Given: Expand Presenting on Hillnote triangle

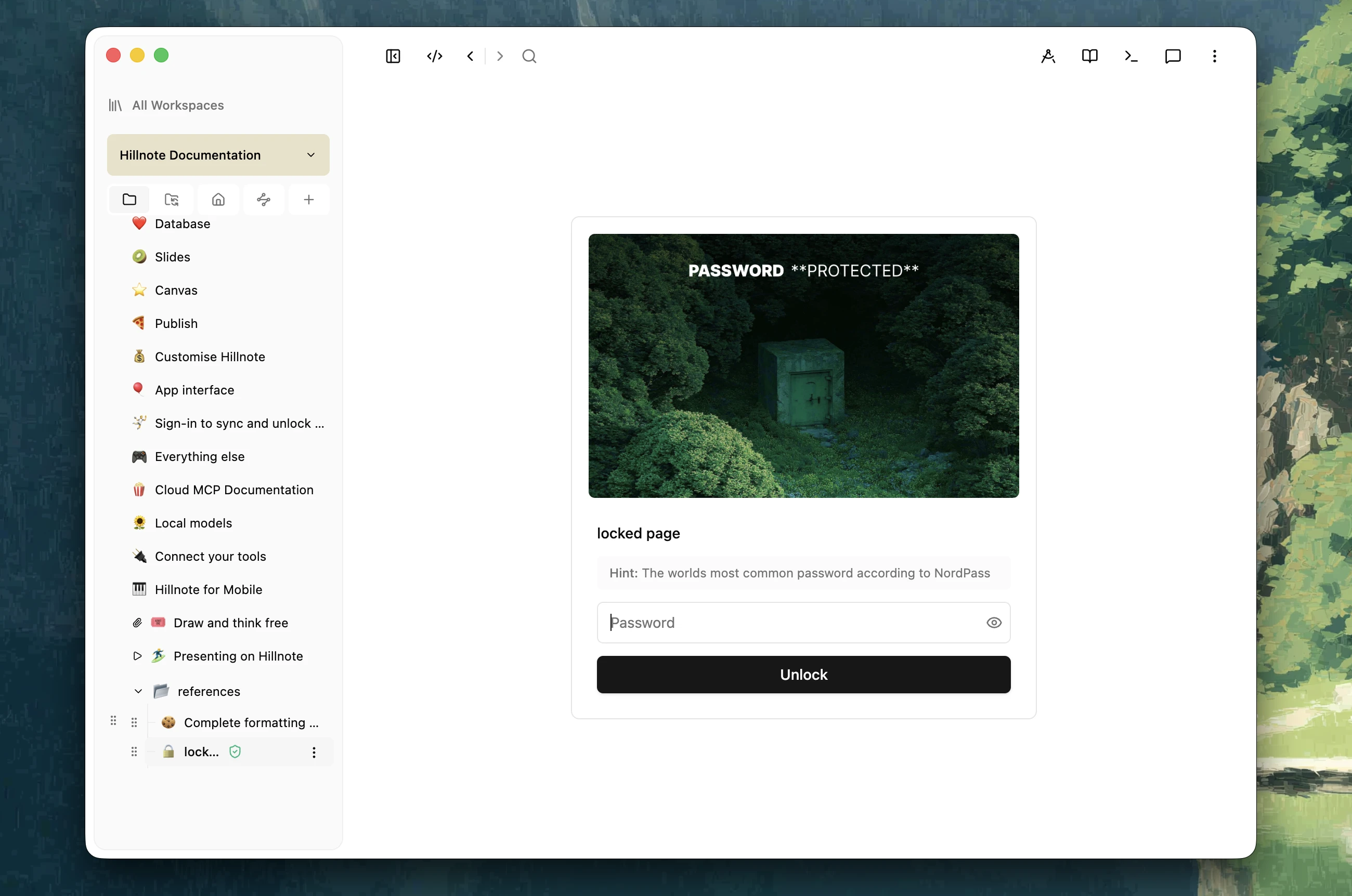Looking at the screenshot, I should pos(137,656).
